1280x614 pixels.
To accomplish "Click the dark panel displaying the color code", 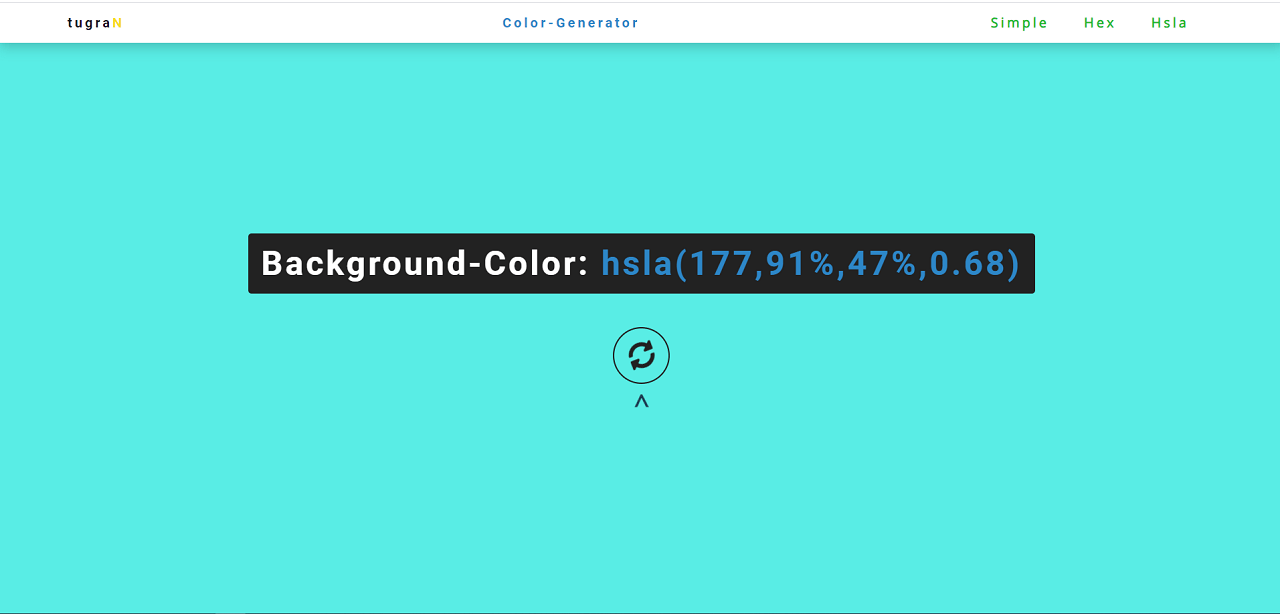I will (x=641, y=264).
